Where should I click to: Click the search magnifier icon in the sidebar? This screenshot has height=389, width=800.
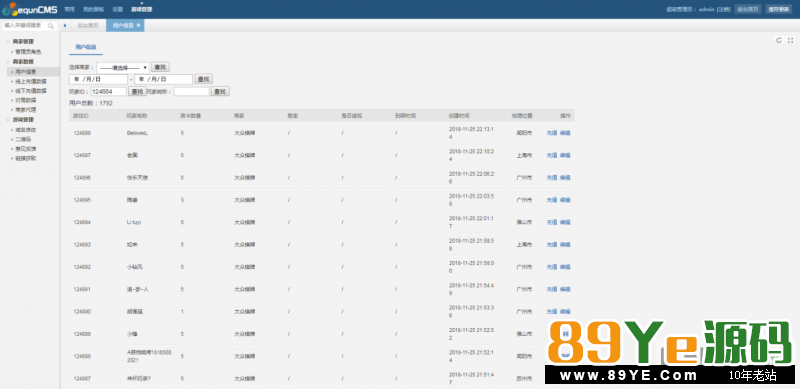click(x=51, y=26)
